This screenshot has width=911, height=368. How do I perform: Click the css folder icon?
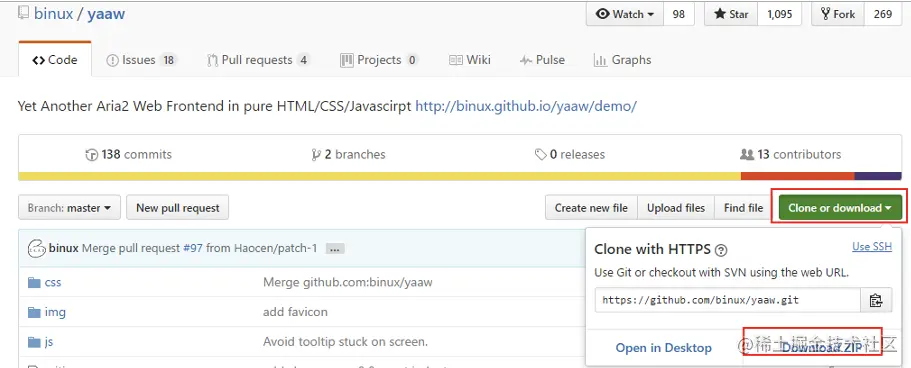(x=34, y=283)
